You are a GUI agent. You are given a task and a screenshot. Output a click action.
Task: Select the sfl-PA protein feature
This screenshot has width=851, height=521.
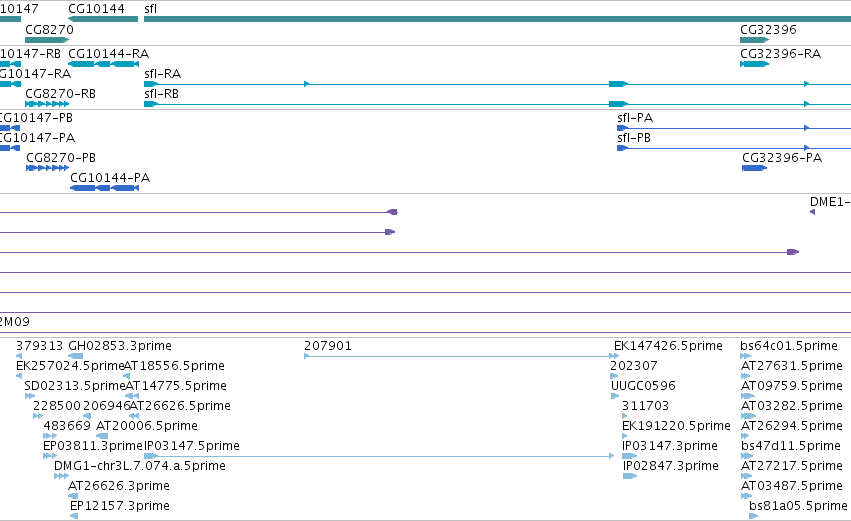[623, 128]
